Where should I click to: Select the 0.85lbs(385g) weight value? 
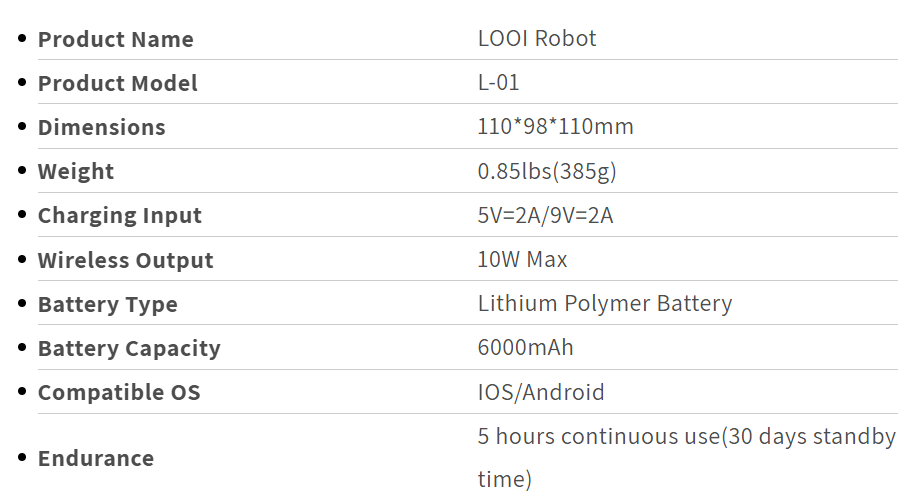click(x=547, y=171)
